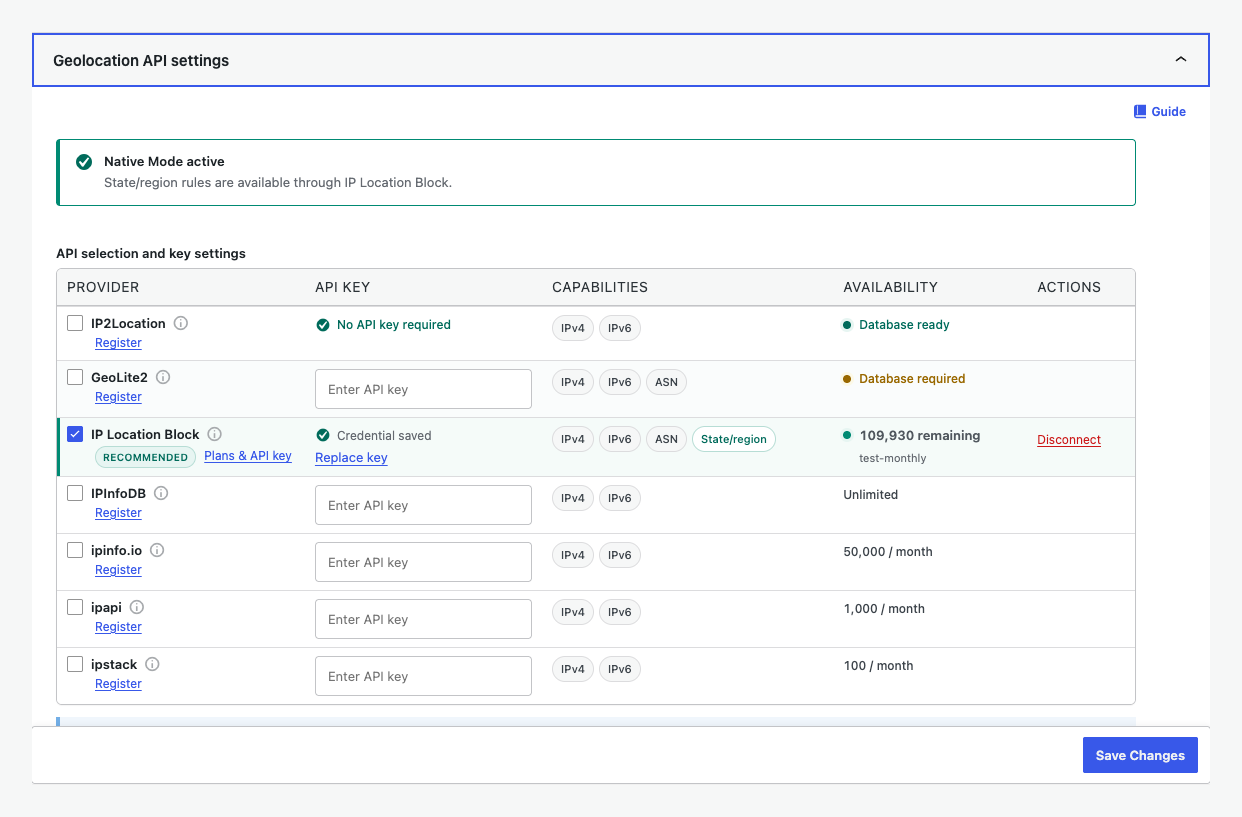Click the ACTIONS column header
Viewport: 1242px width, 817px height.
pos(1069,287)
